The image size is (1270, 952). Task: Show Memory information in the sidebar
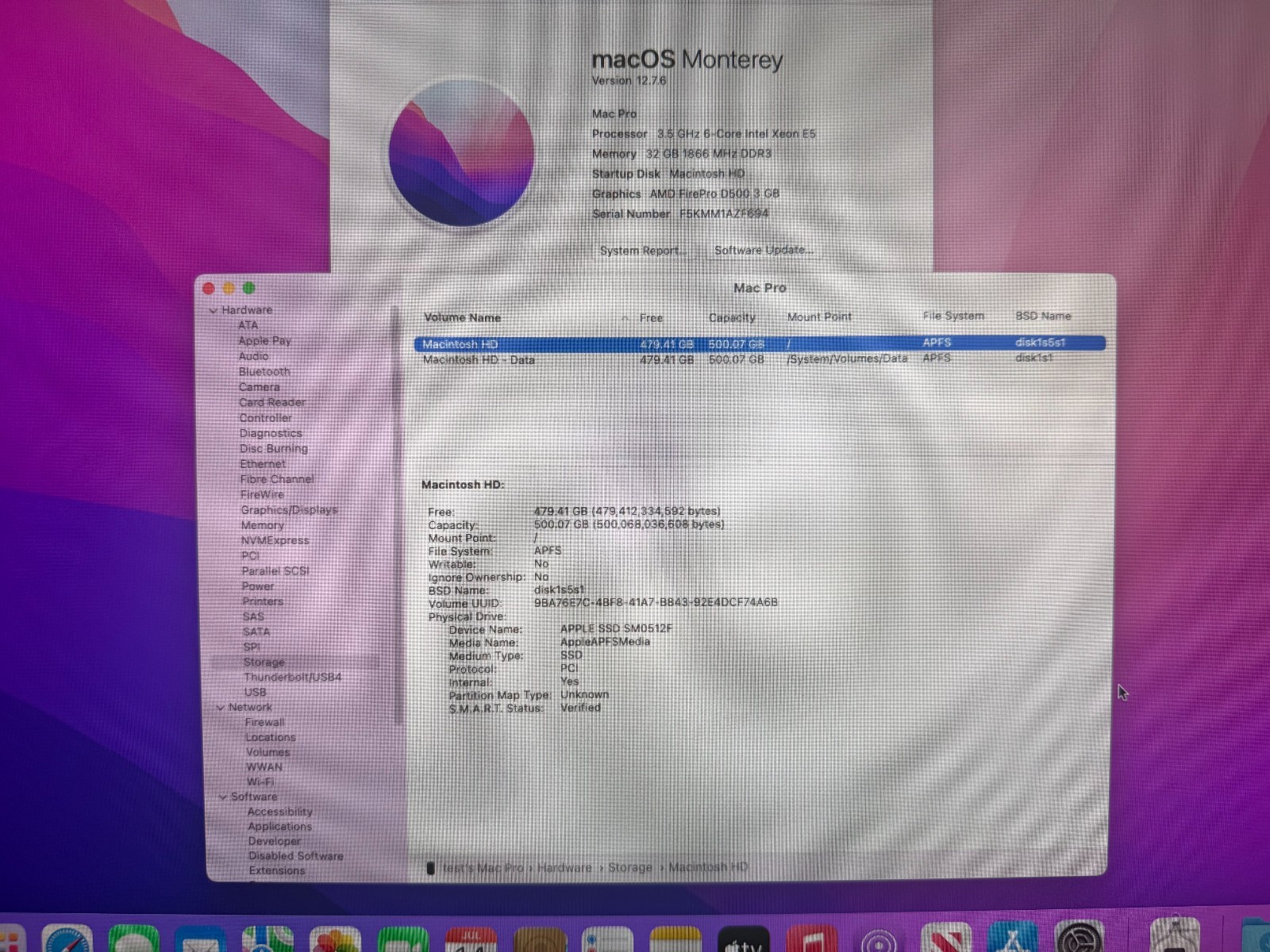[262, 525]
